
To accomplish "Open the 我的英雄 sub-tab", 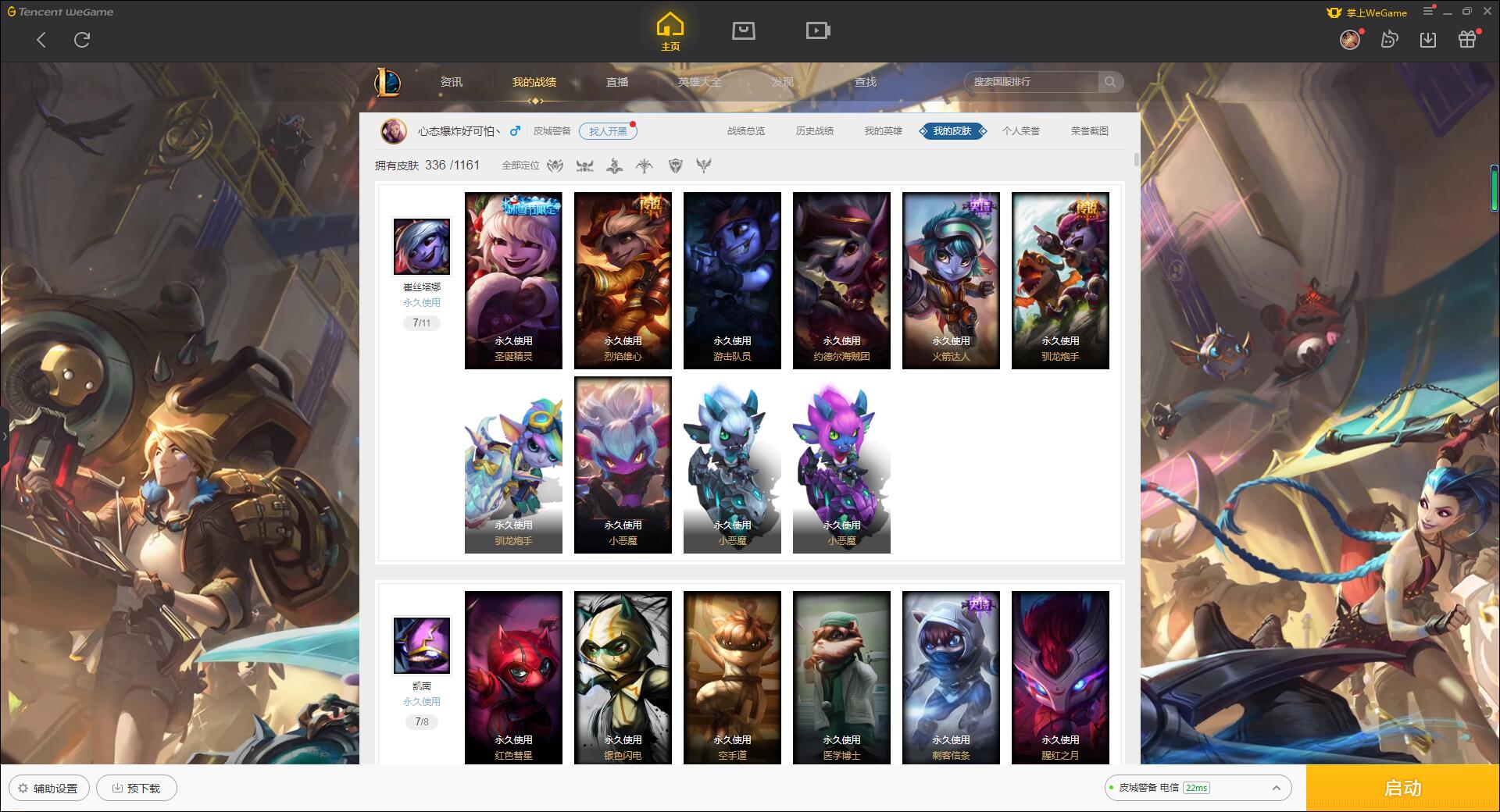I will pyautogui.click(x=884, y=131).
